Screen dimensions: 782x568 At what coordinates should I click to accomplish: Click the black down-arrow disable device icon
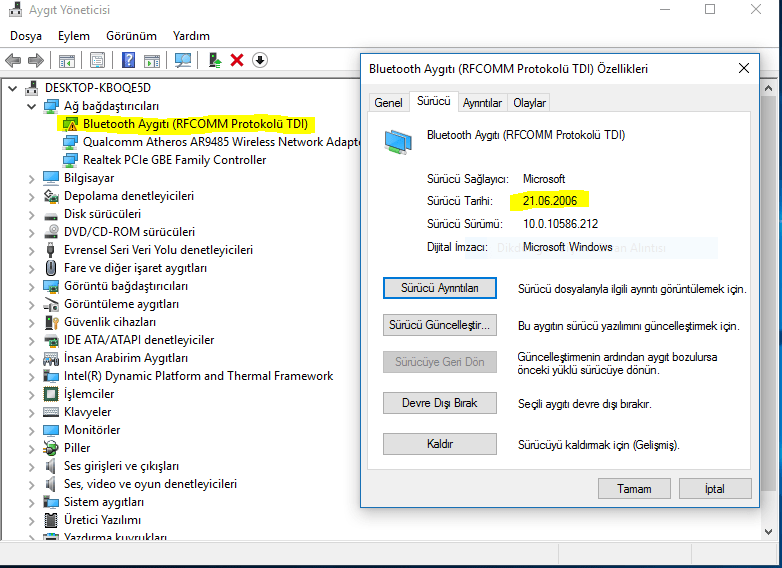[260, 60]
